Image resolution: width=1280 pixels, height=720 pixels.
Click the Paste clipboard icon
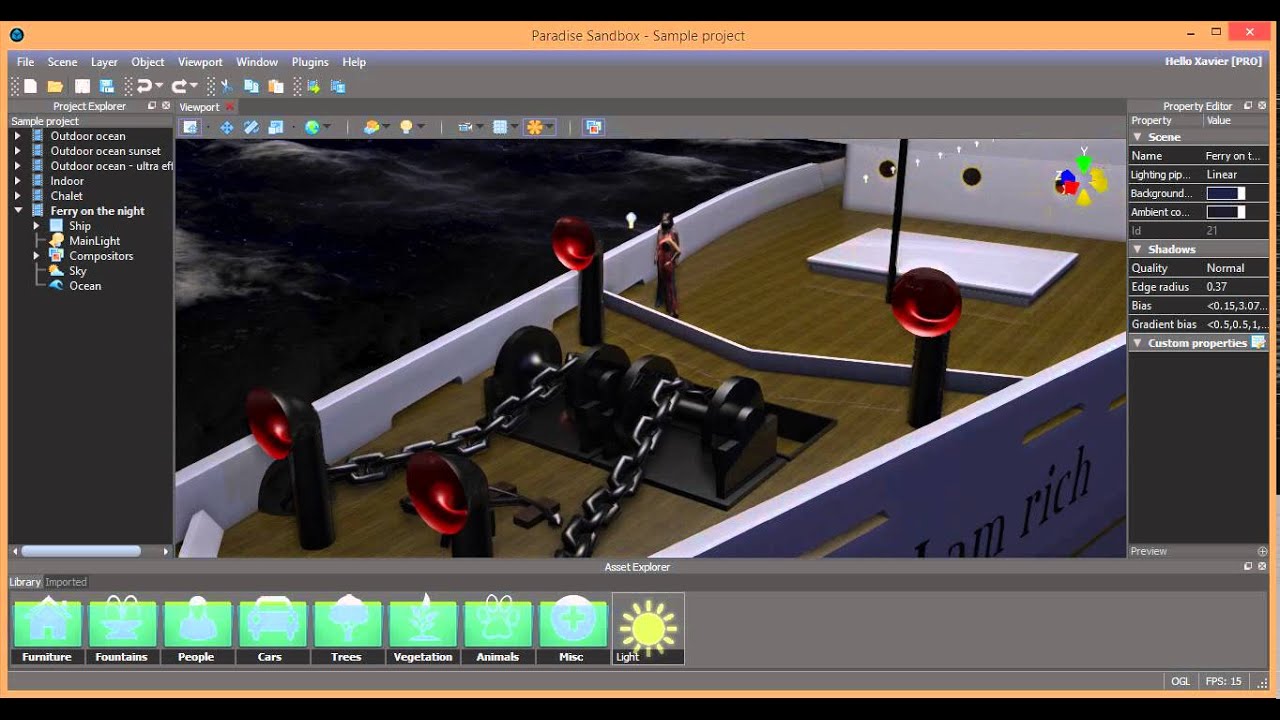pyautogui.click(x=276, y=87)
